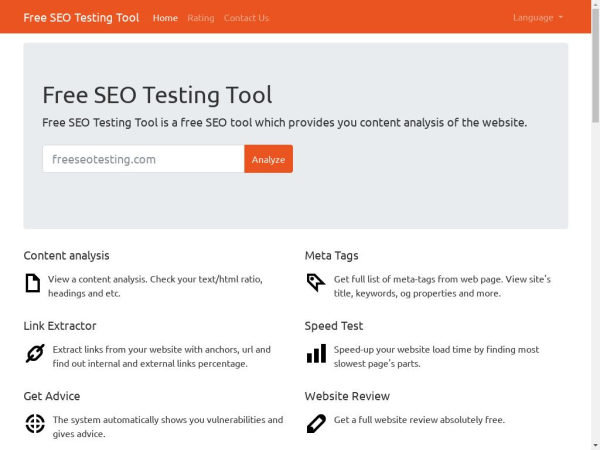This screenshot has height=450, width=600.
Task: Click the Meta Tags heading
Action: coord(331,255)
